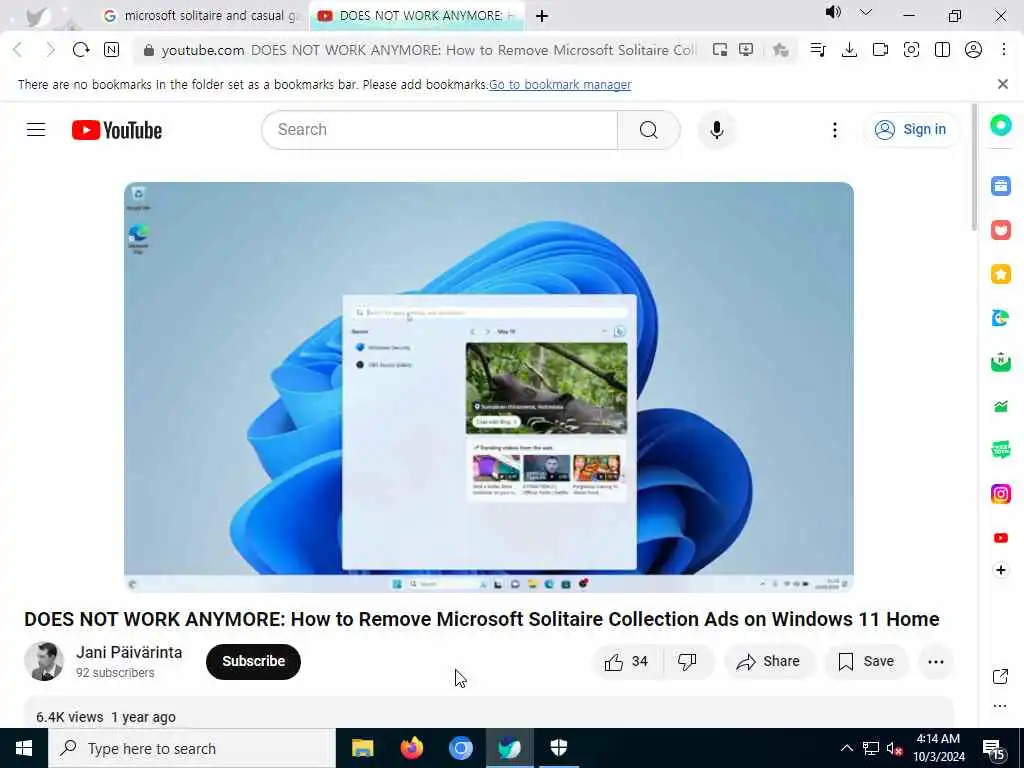Viewport: 1024px width, 768px height.
Task: Open the Windows notification center
Action: [994, 749]
